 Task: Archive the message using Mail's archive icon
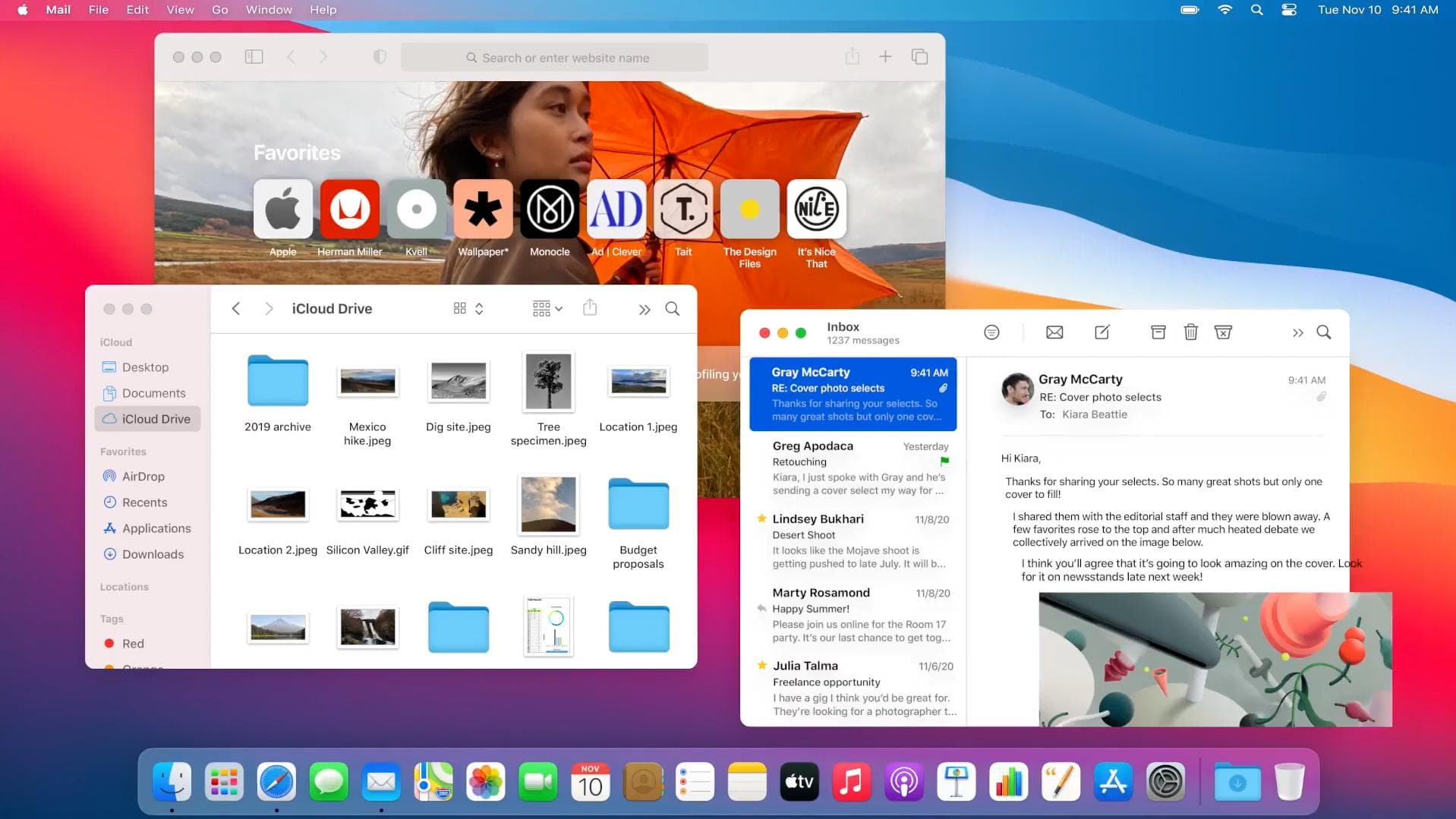click(1158, 332)
